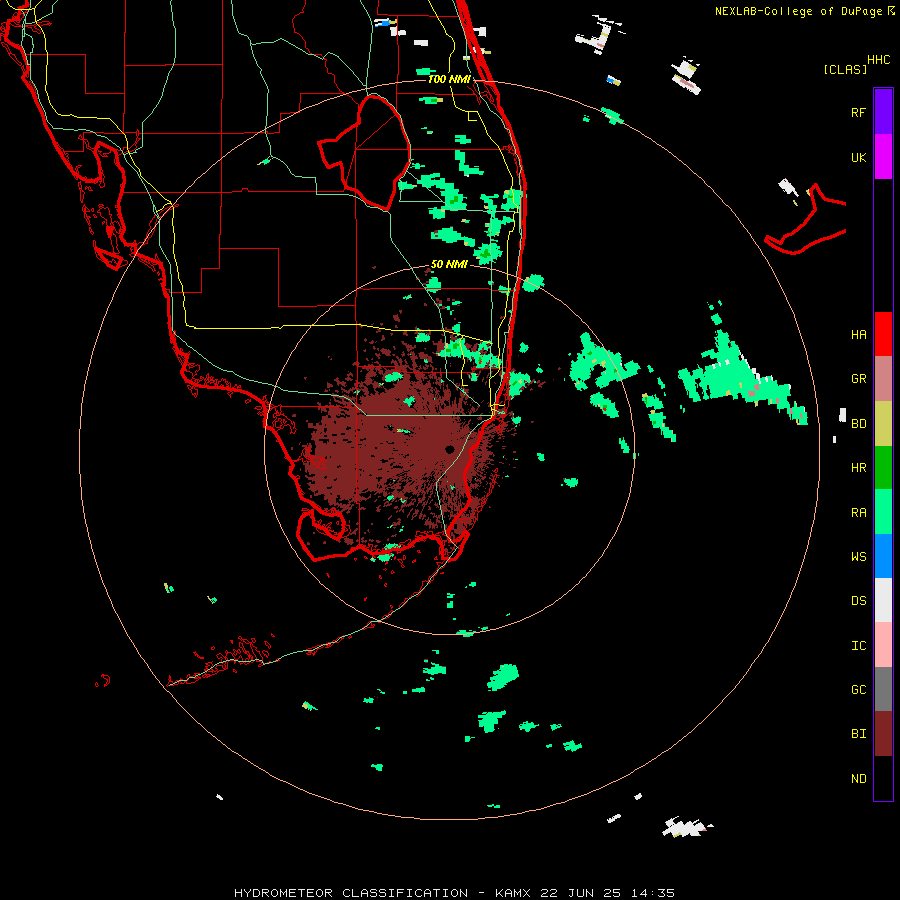Click the NEXLAB-College of DuPage text

pos(798,11)
